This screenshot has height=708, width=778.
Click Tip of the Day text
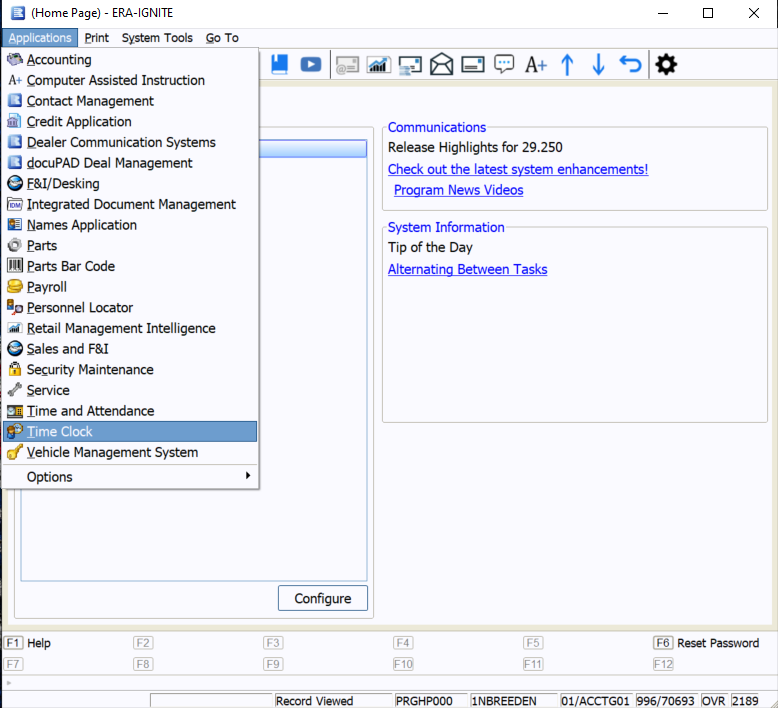[430, 247]
